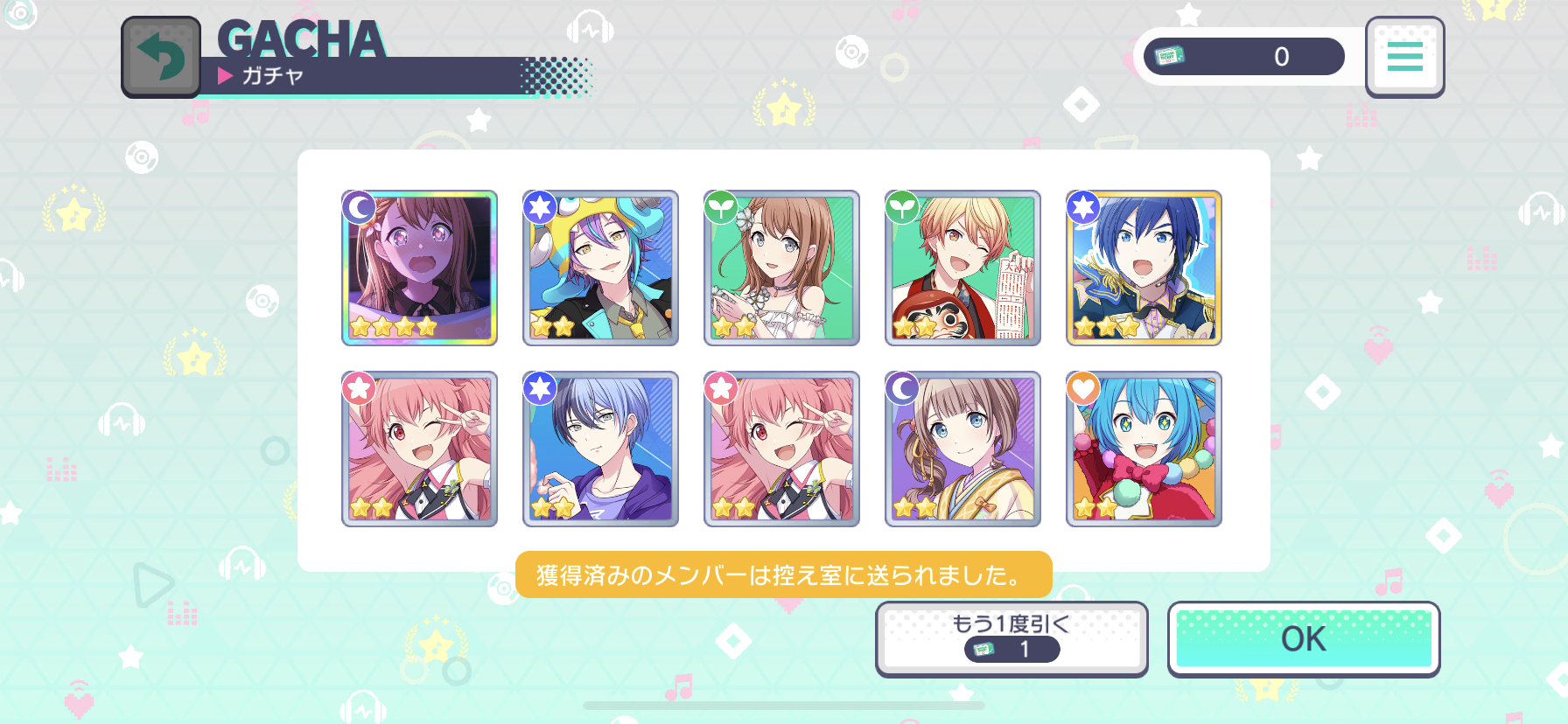Tap the blue star icon on the three-star KAITO card
The image size is (1568, 724).
coord(1083,208)
